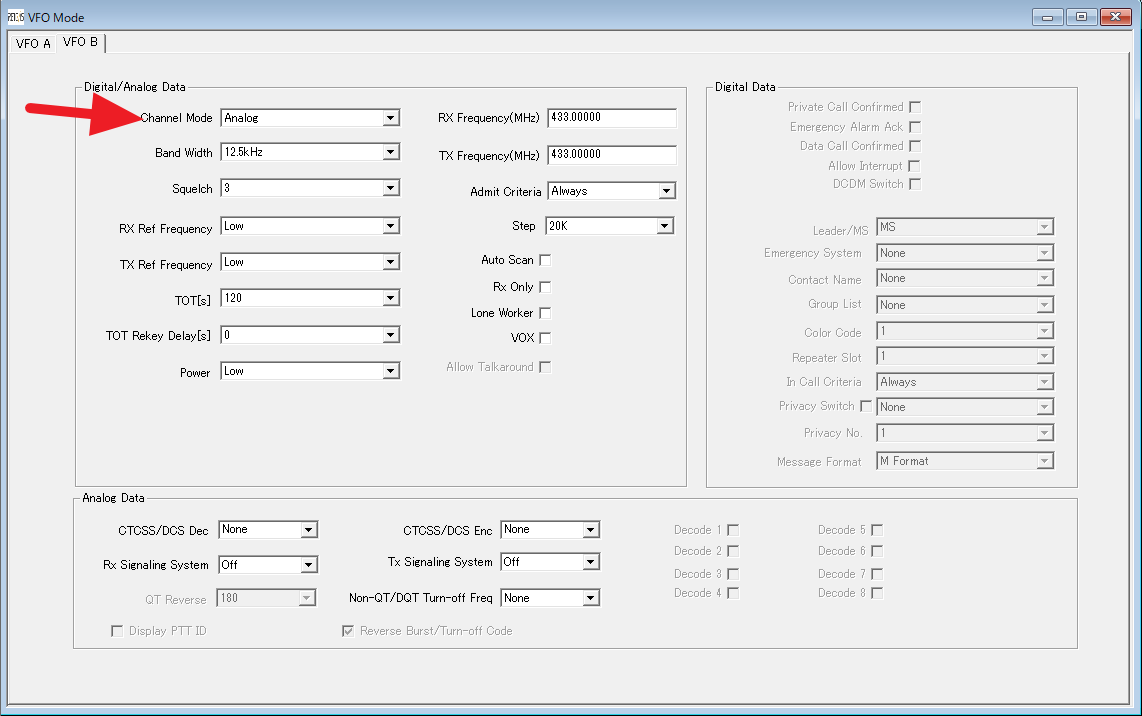Open the Squelch level dropdown
Screen dimensions: 1142x716
[390, 188]
